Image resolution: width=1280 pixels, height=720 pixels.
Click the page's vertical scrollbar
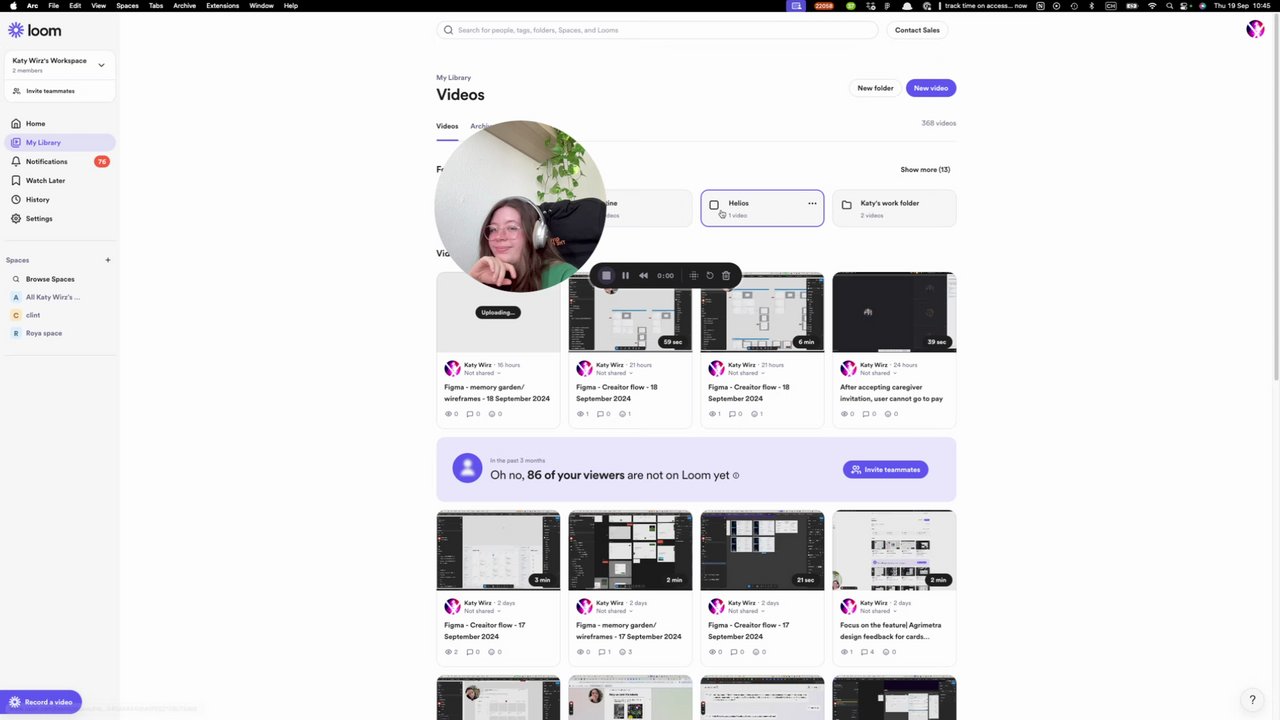coord(1276,200)
